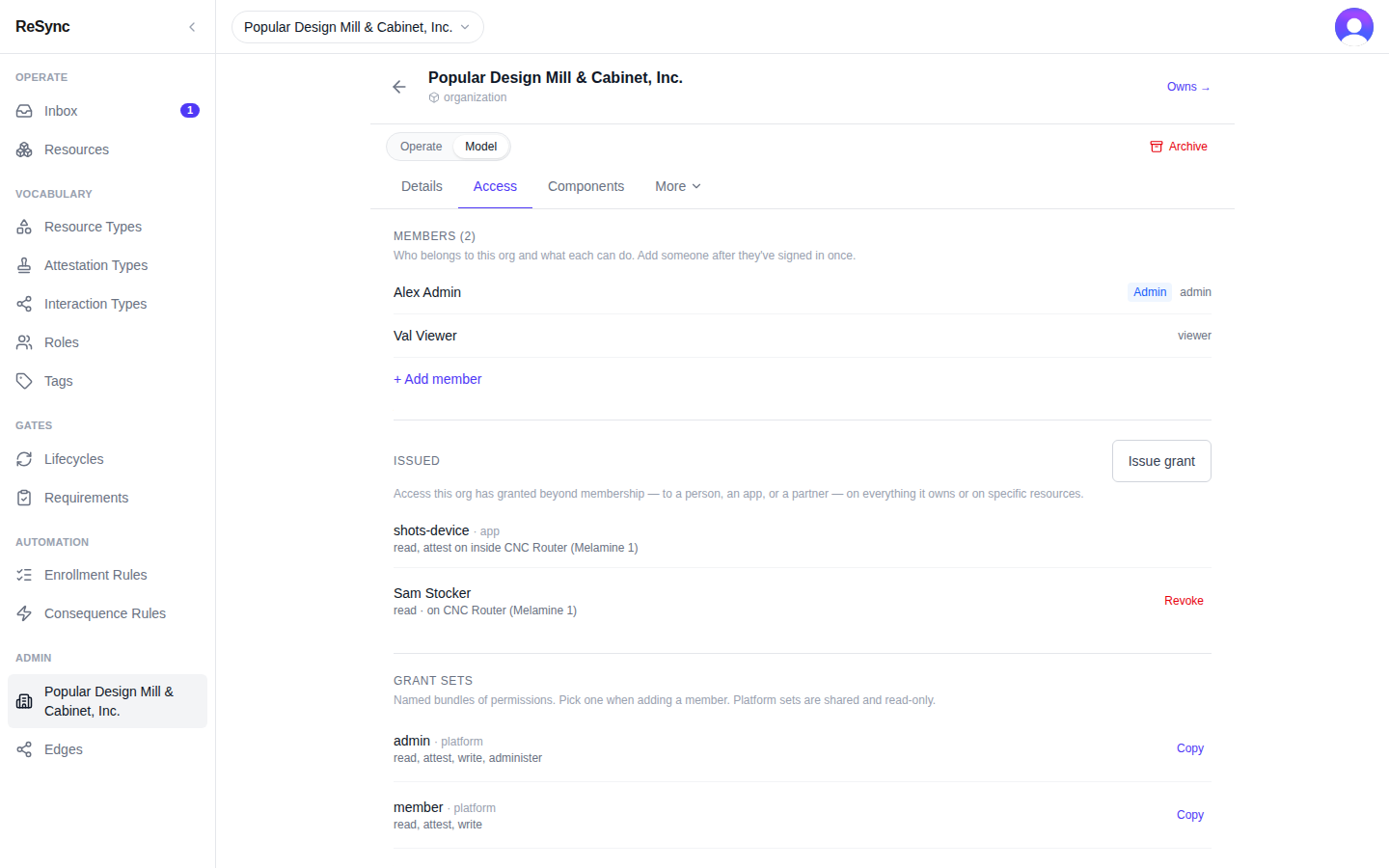Click the Consequence Rules lightning icon
1389x868 pixels.
(x=24, y=613)
